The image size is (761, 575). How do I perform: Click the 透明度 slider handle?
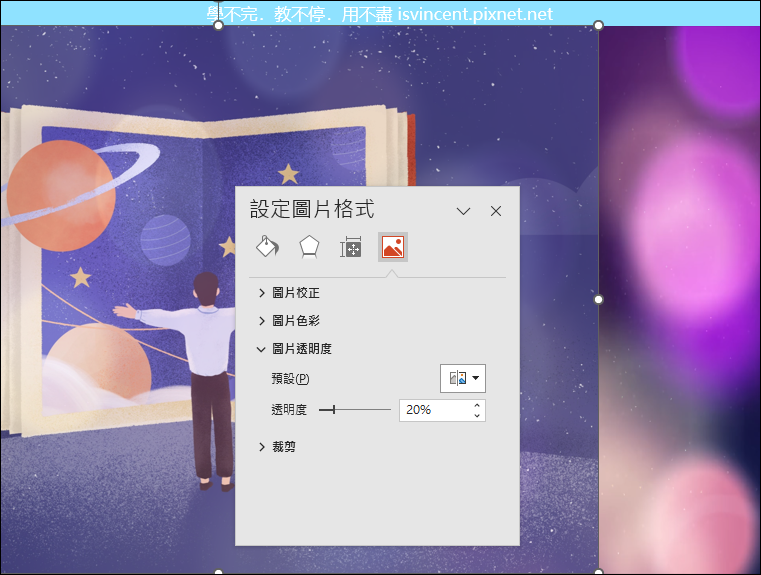coord(334,410)
